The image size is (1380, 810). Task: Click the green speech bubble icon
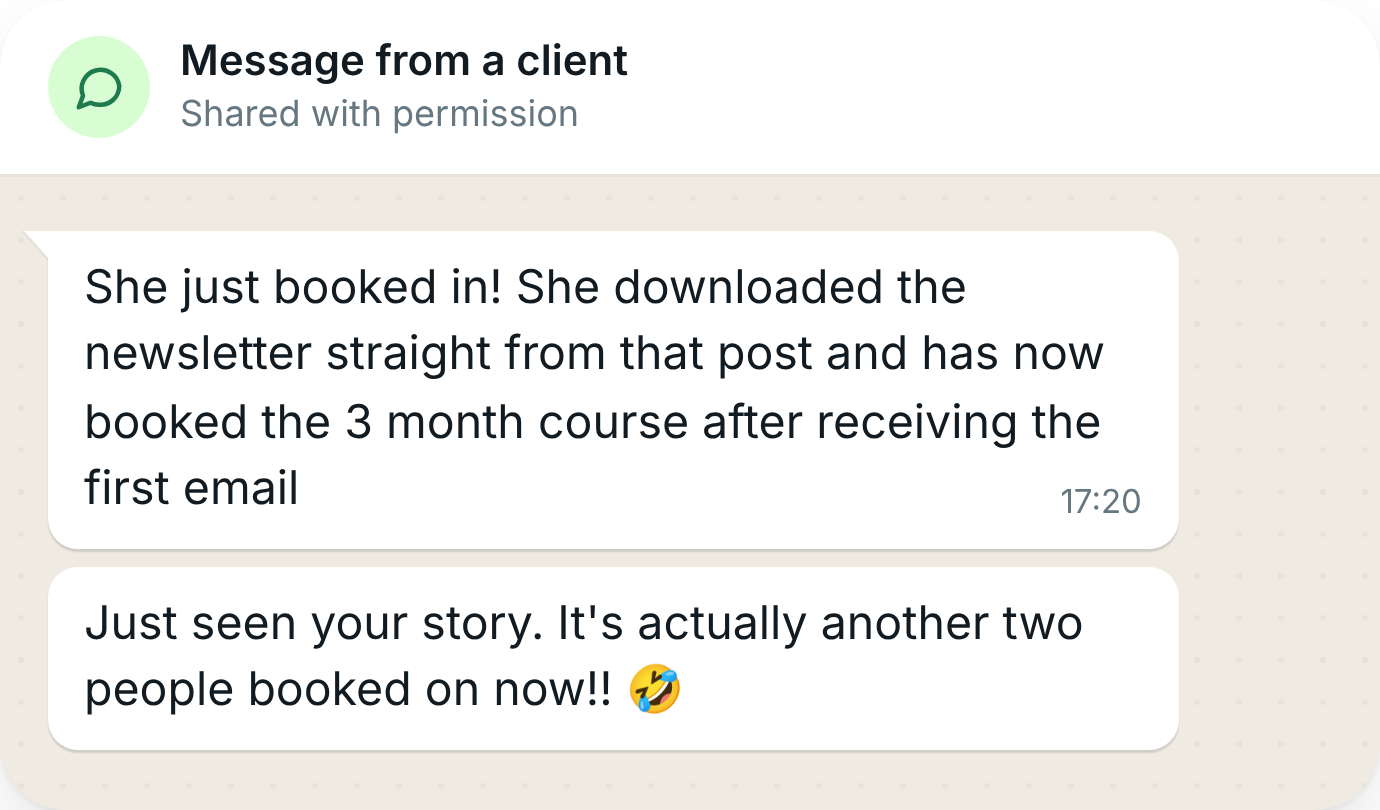[x=99, y=87]
